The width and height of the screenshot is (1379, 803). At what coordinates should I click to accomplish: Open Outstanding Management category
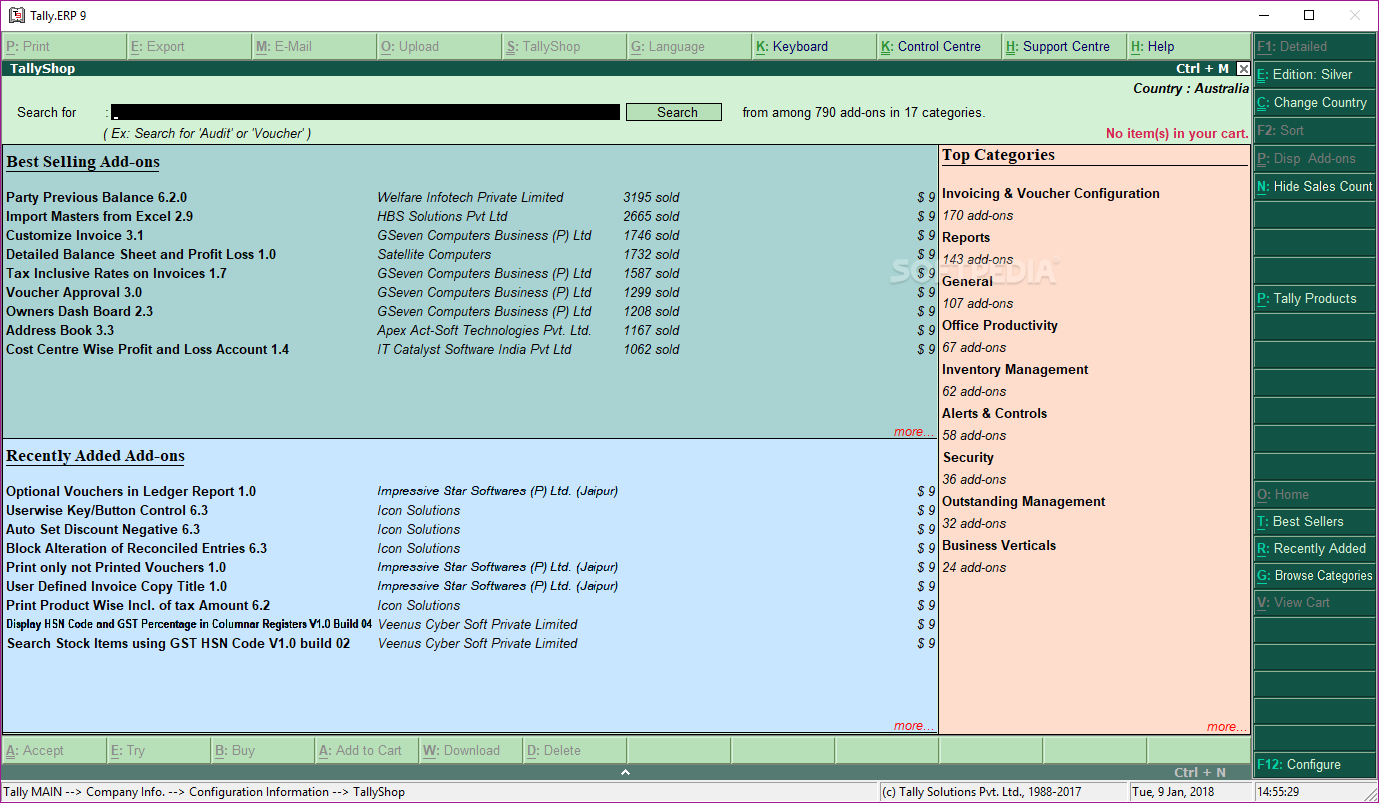(x=1024, y=501)
